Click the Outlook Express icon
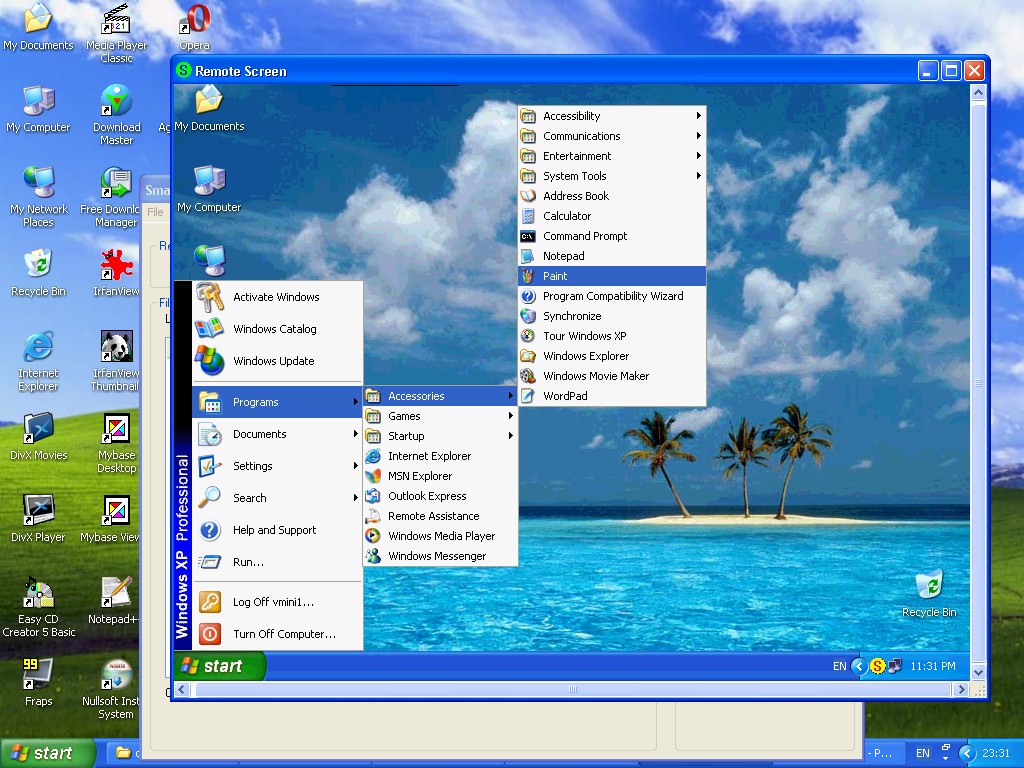The width and height of the screenshot is (1024, 768). click(x=373, y=496)
